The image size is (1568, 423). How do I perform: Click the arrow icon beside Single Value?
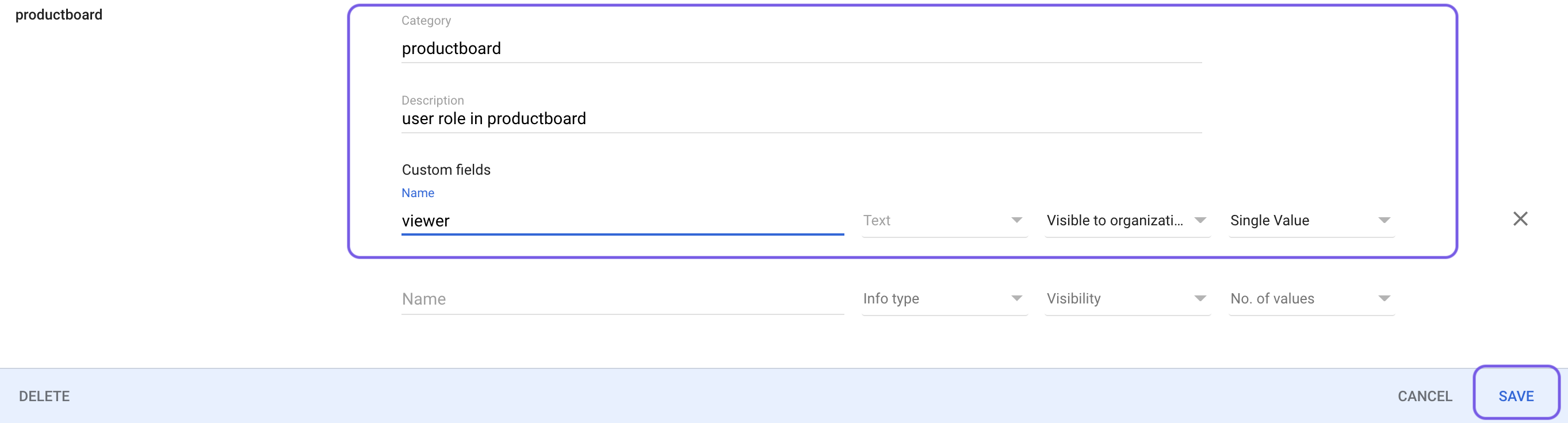1384,220
